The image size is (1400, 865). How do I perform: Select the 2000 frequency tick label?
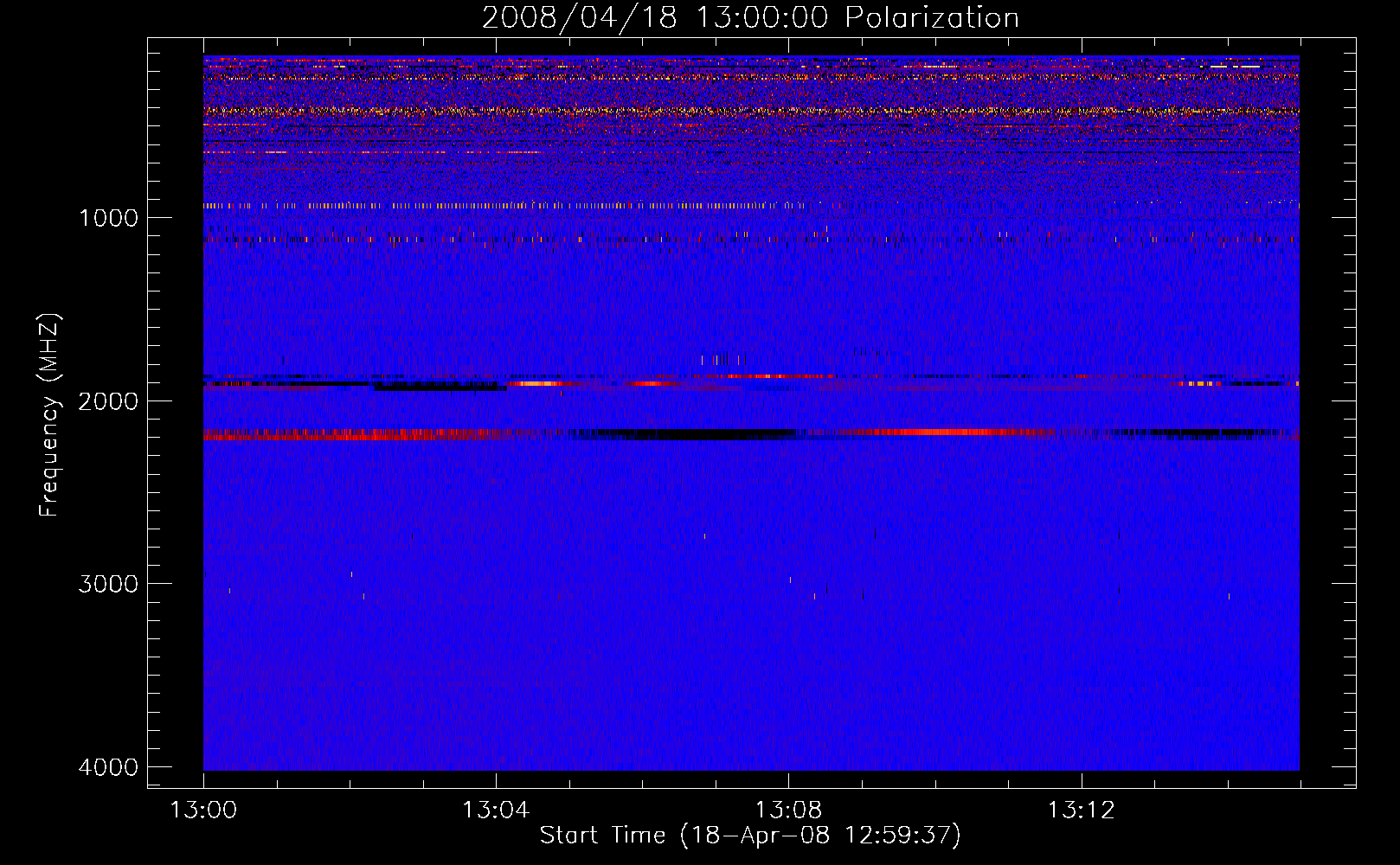tap(108, 400)
